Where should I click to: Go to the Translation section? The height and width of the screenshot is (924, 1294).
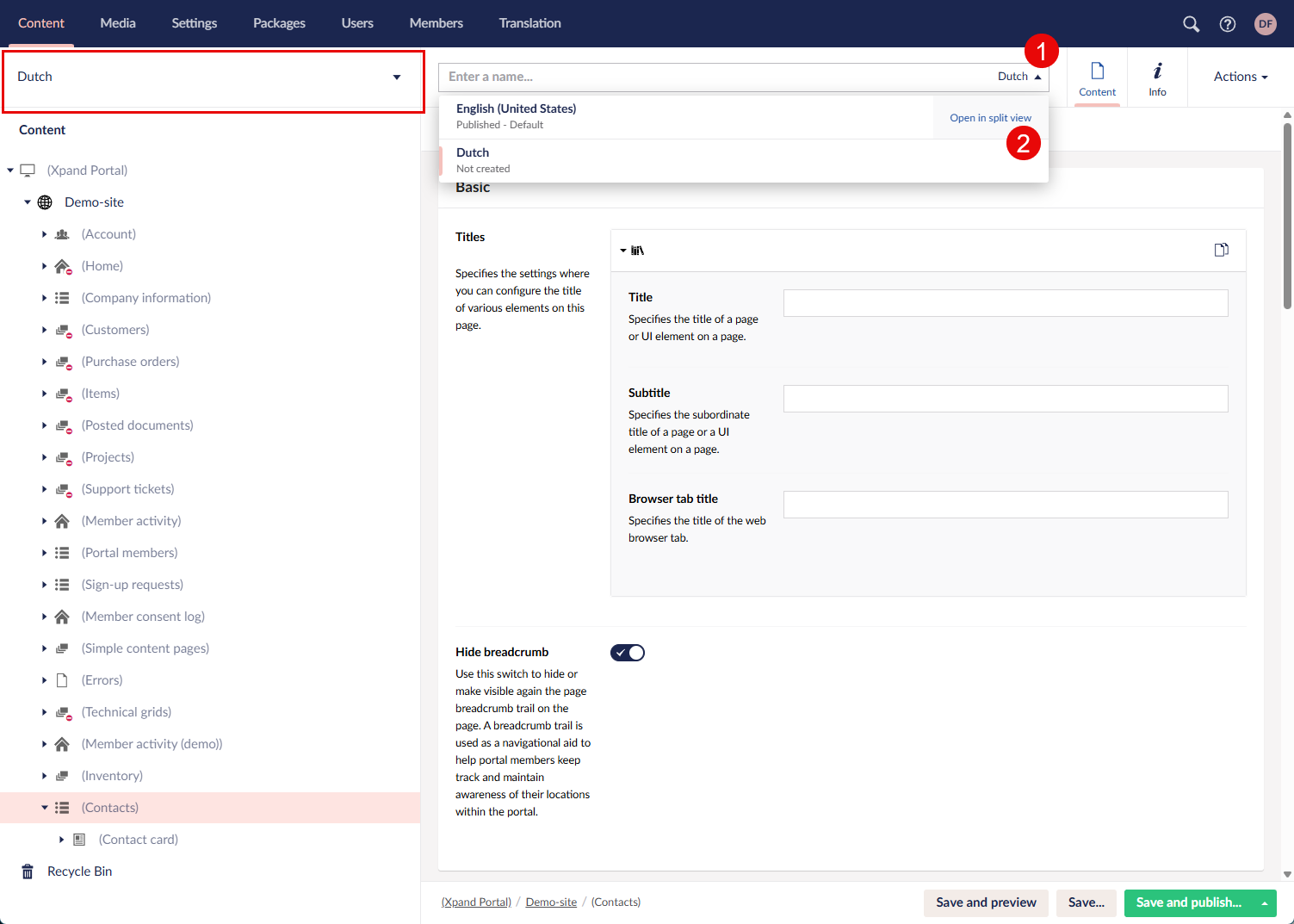click(x=529, y=23)
